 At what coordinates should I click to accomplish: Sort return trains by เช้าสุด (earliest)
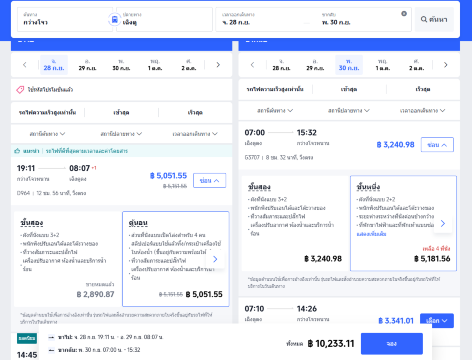(349, 89)
